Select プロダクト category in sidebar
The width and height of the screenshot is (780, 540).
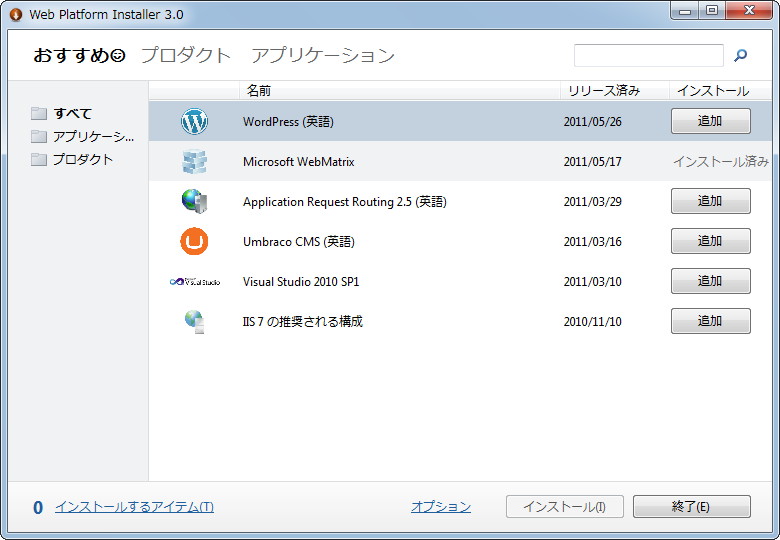tap(83, 159)
